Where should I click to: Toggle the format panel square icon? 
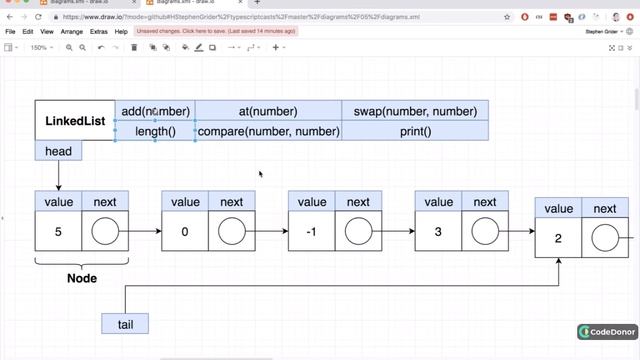621,48
